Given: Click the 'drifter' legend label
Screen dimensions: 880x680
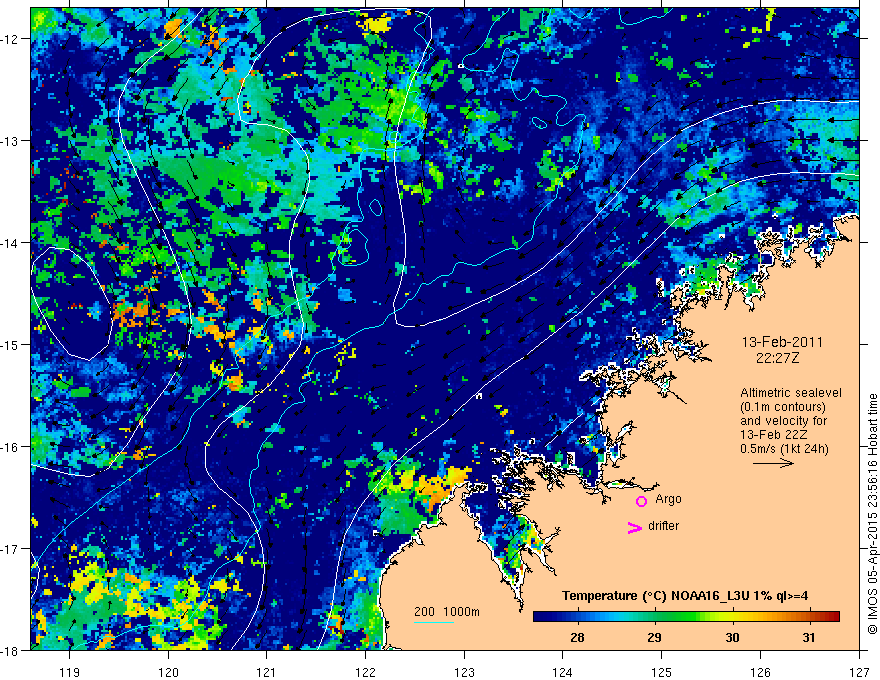Looking at the screenshot, I should click(x=663, y=526).
